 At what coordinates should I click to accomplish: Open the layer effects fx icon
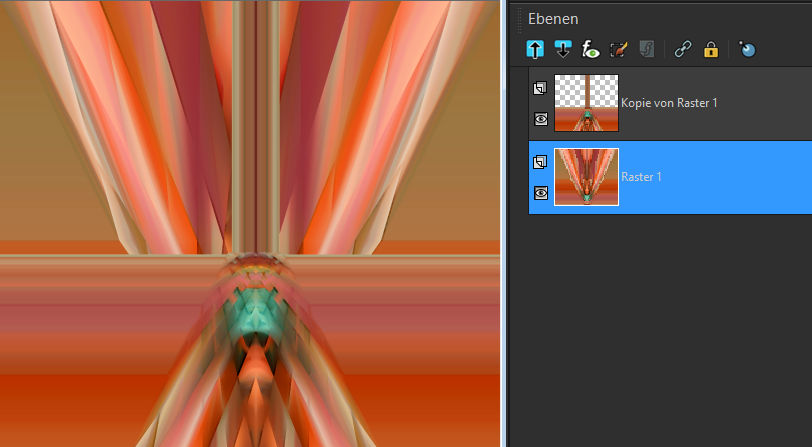click(x=590, y=49)
